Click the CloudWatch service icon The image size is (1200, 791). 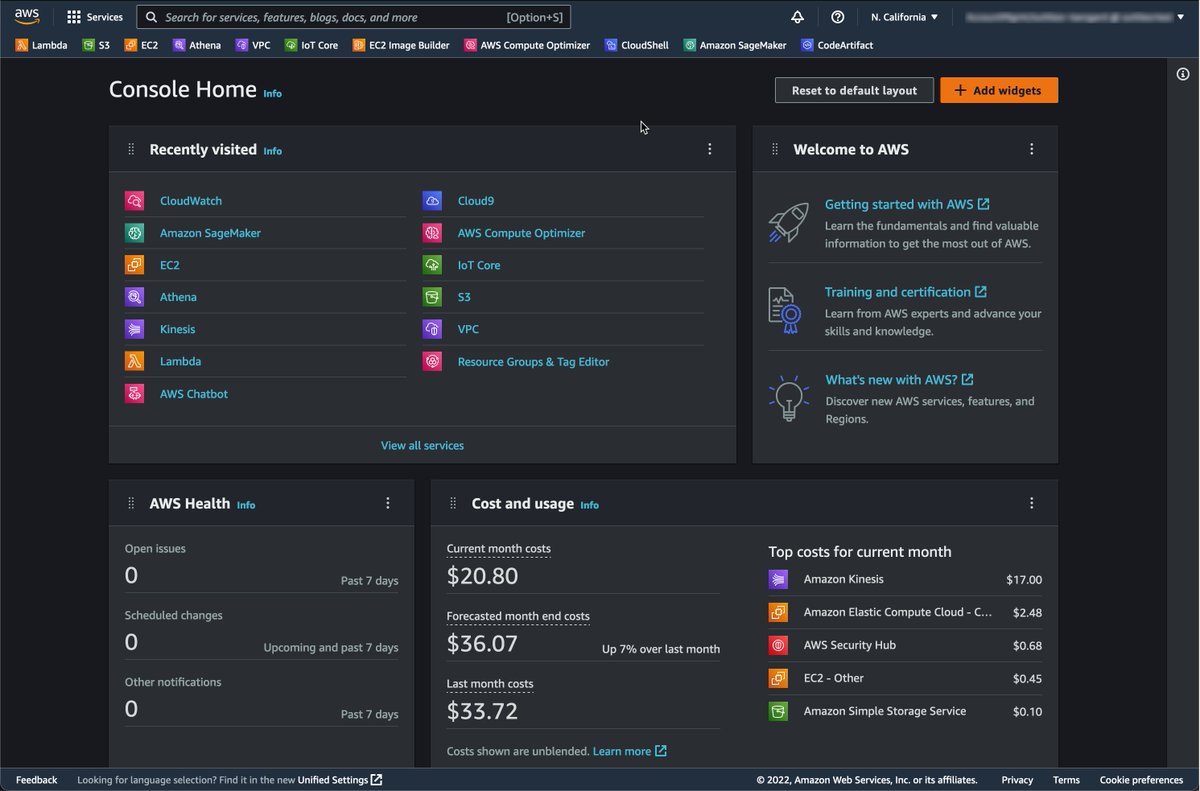[x=134, y=201]
